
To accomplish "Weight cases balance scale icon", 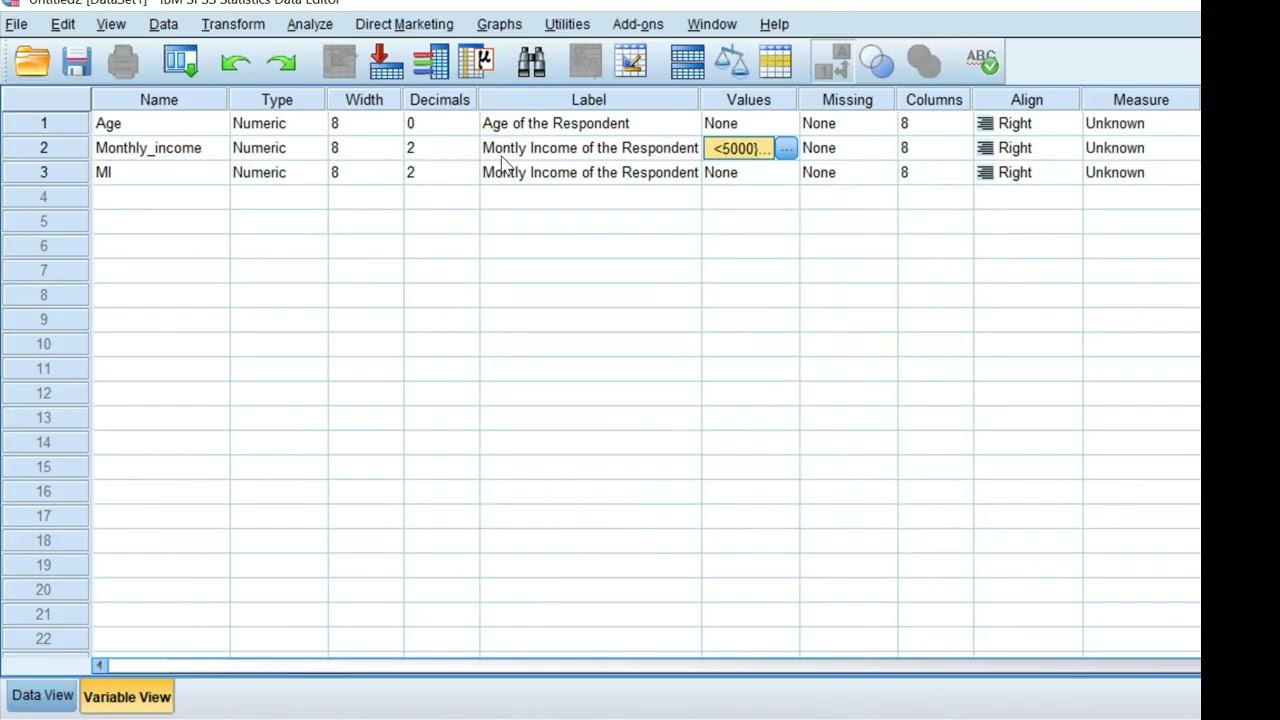I will tap(731, 63).
